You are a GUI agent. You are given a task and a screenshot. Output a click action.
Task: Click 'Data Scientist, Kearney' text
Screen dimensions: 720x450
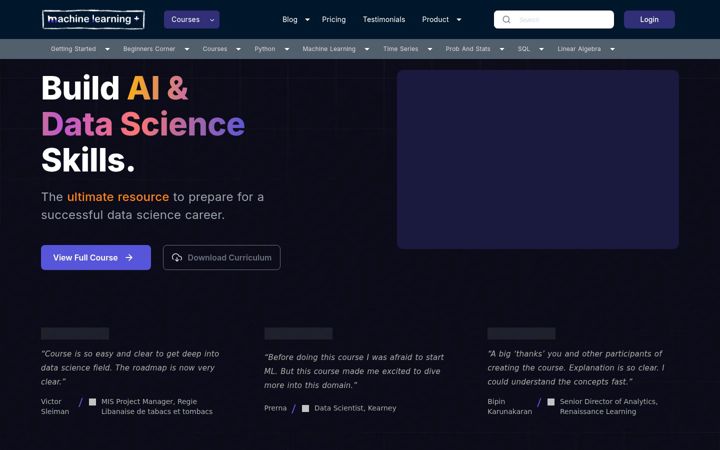click(x=355, y=408)
